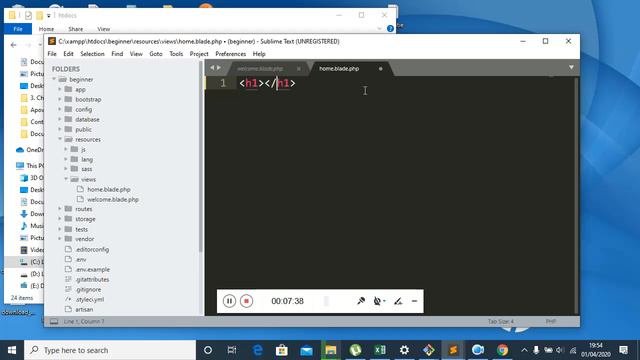
Task: Open the Tools menu
Action: click(176, 54)
